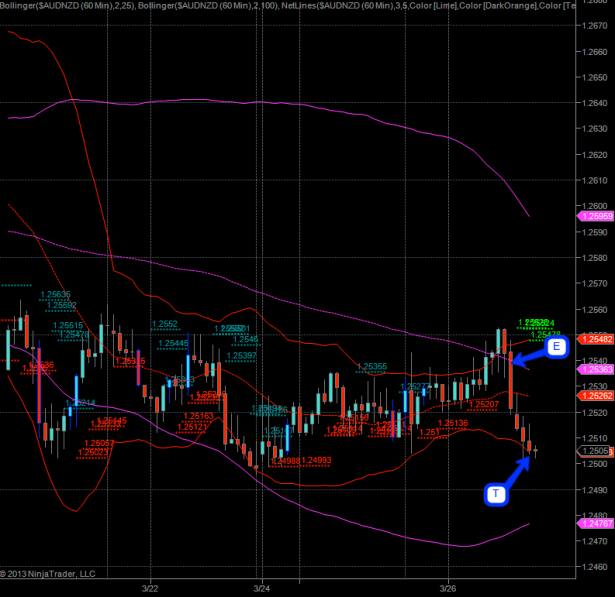Click the red 1.25262 axis price tag
Screen dimensions: 615x597
click(596, 395)
